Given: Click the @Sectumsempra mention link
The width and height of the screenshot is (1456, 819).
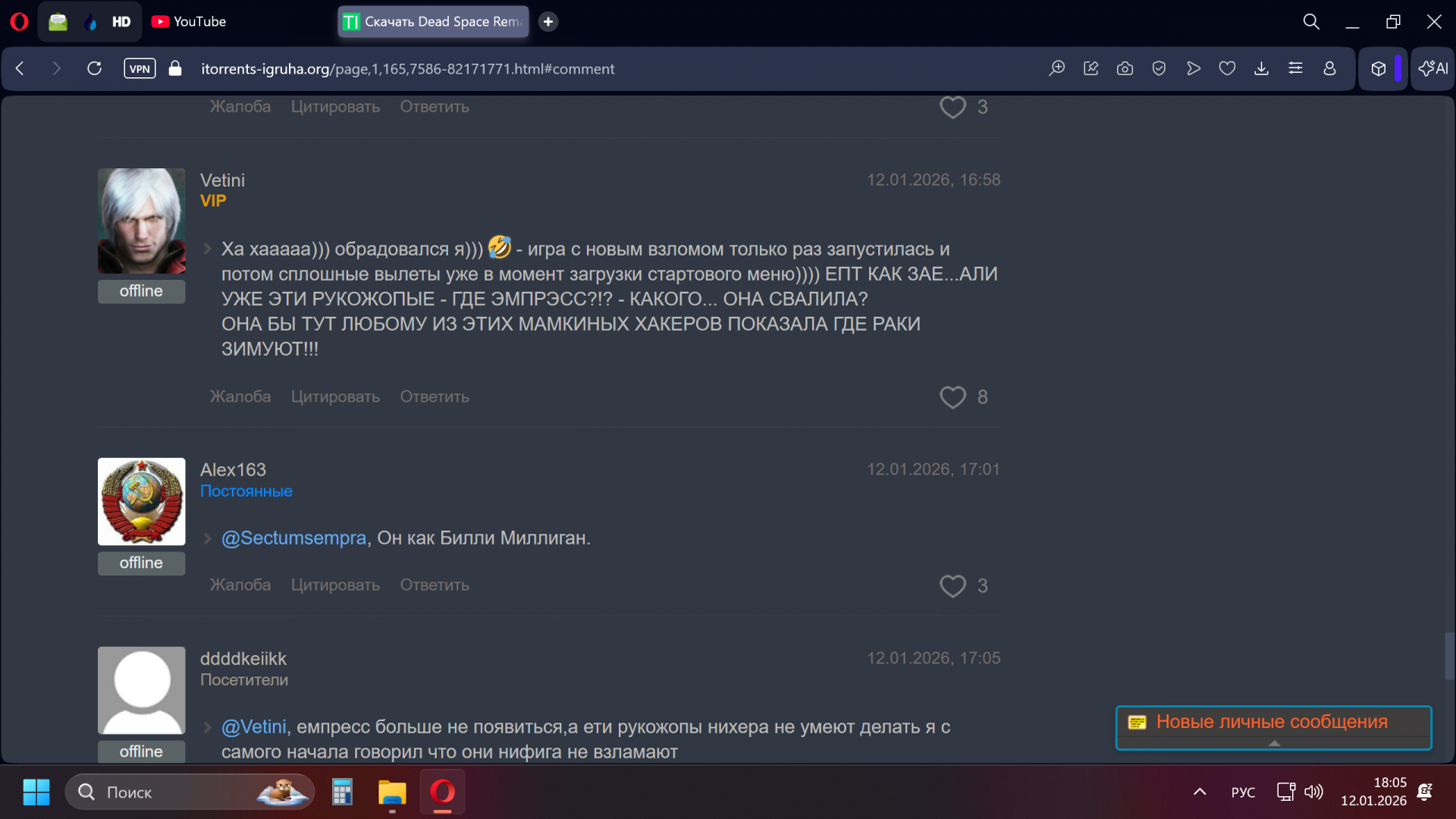Looking at the screenshot, I should tap(293, 538).
